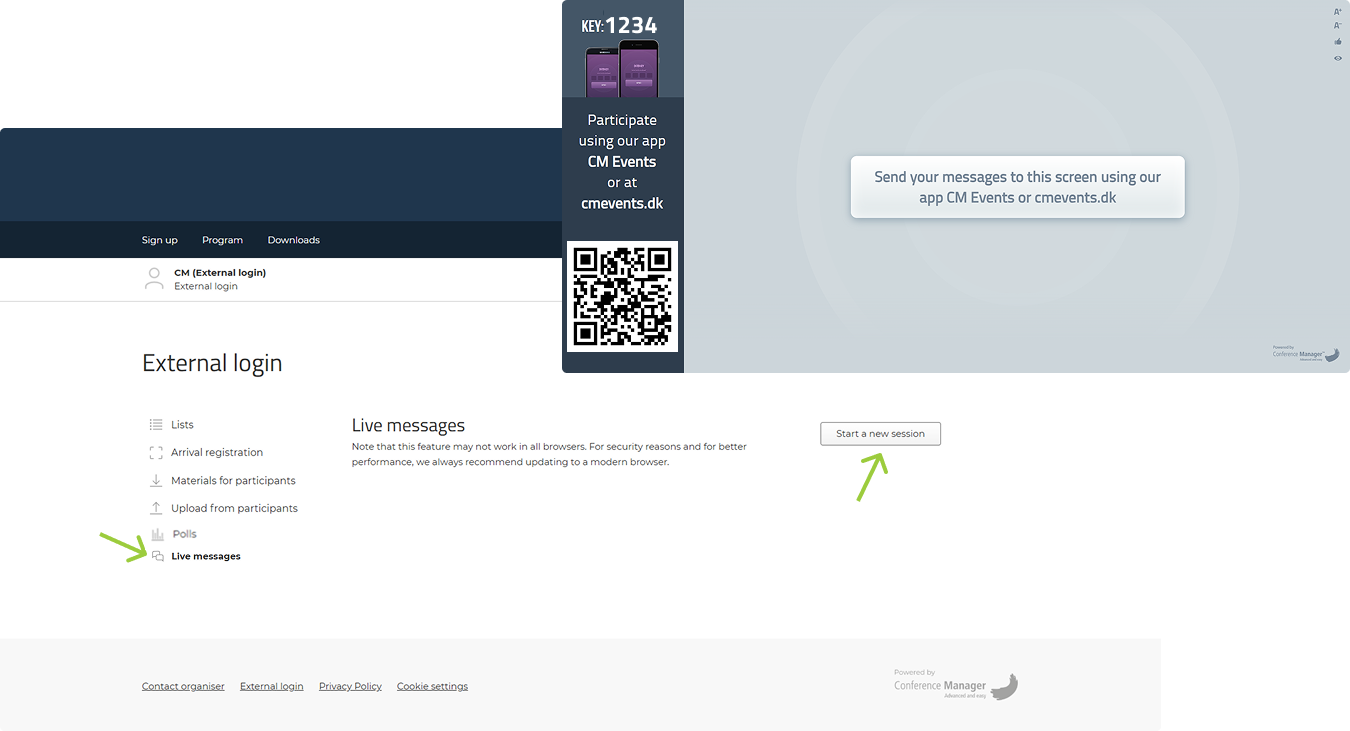Viewport: 1350px width, 731px height.
Task: Click the Materials for participants download icon
Action: point(156,481)
